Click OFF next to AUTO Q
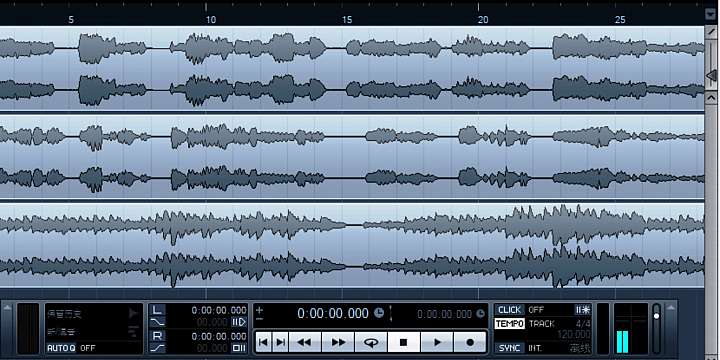 coord(87,348)
